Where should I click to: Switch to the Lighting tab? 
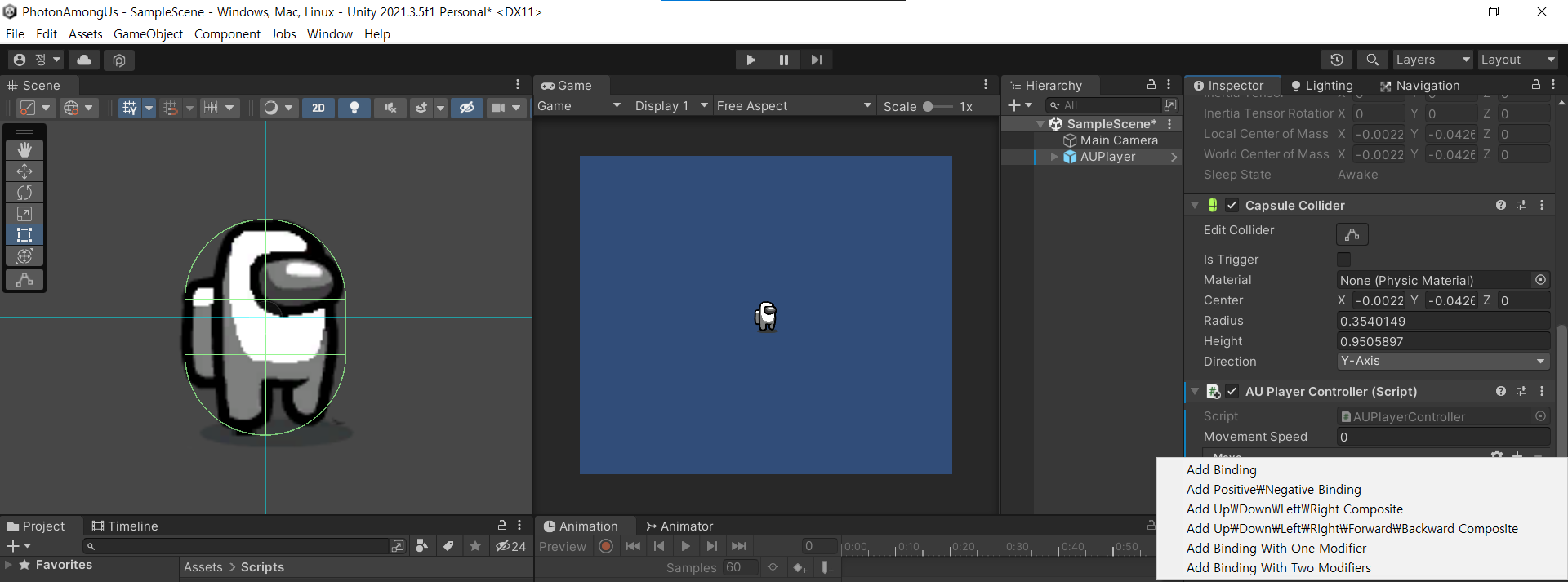click(1321, 86)
